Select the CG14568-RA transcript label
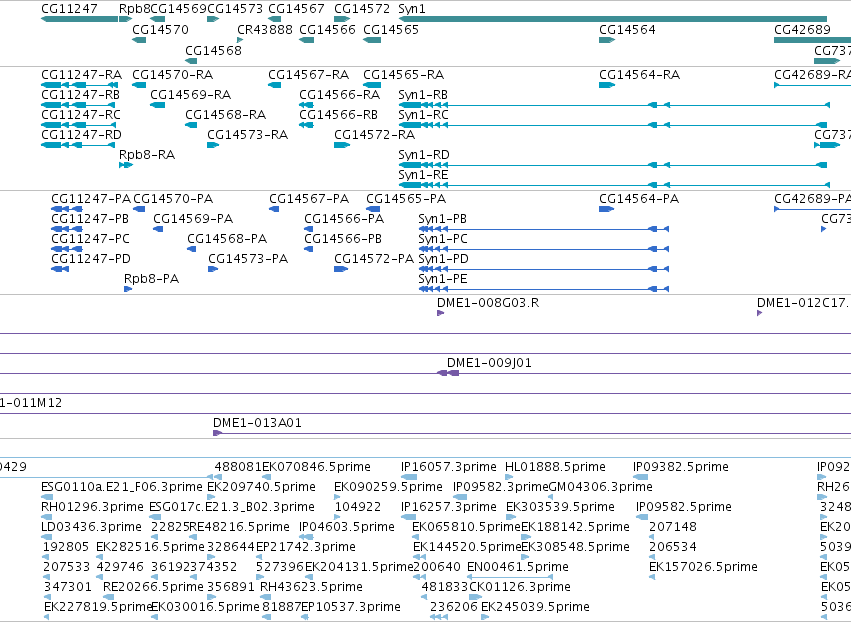The height and width of the screenshot is (622, 851). (226, 115)
